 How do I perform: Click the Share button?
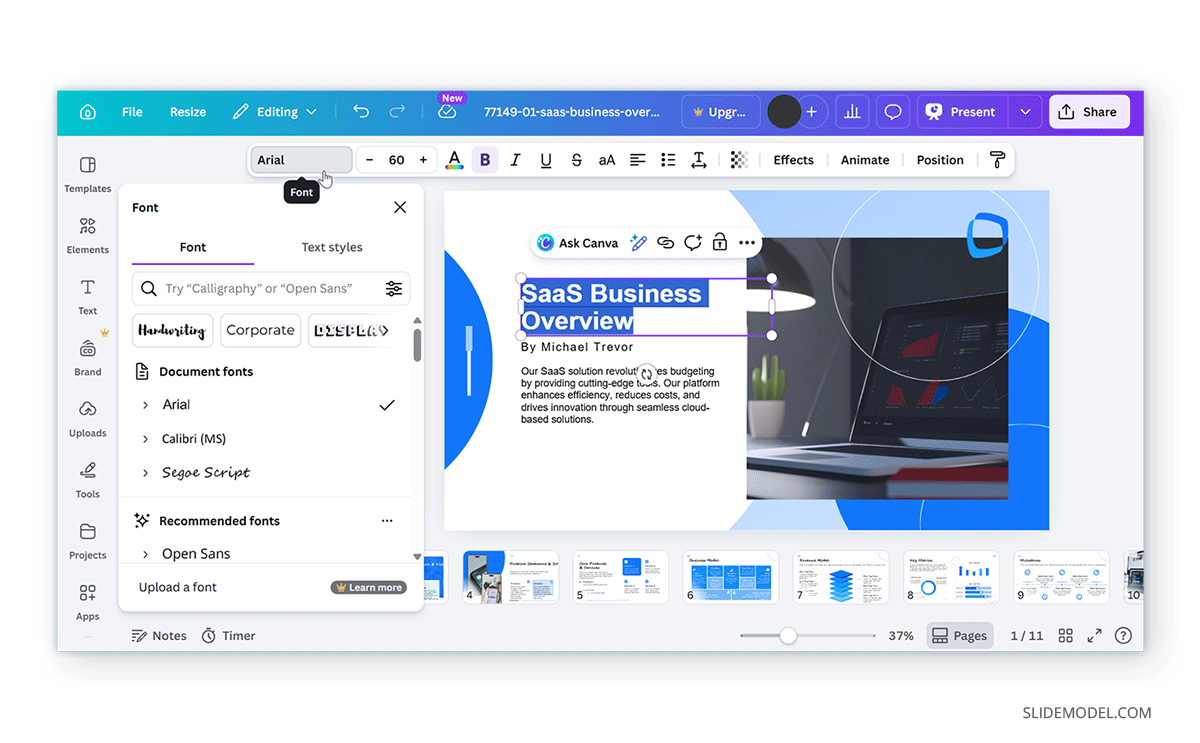point(1089,112)
